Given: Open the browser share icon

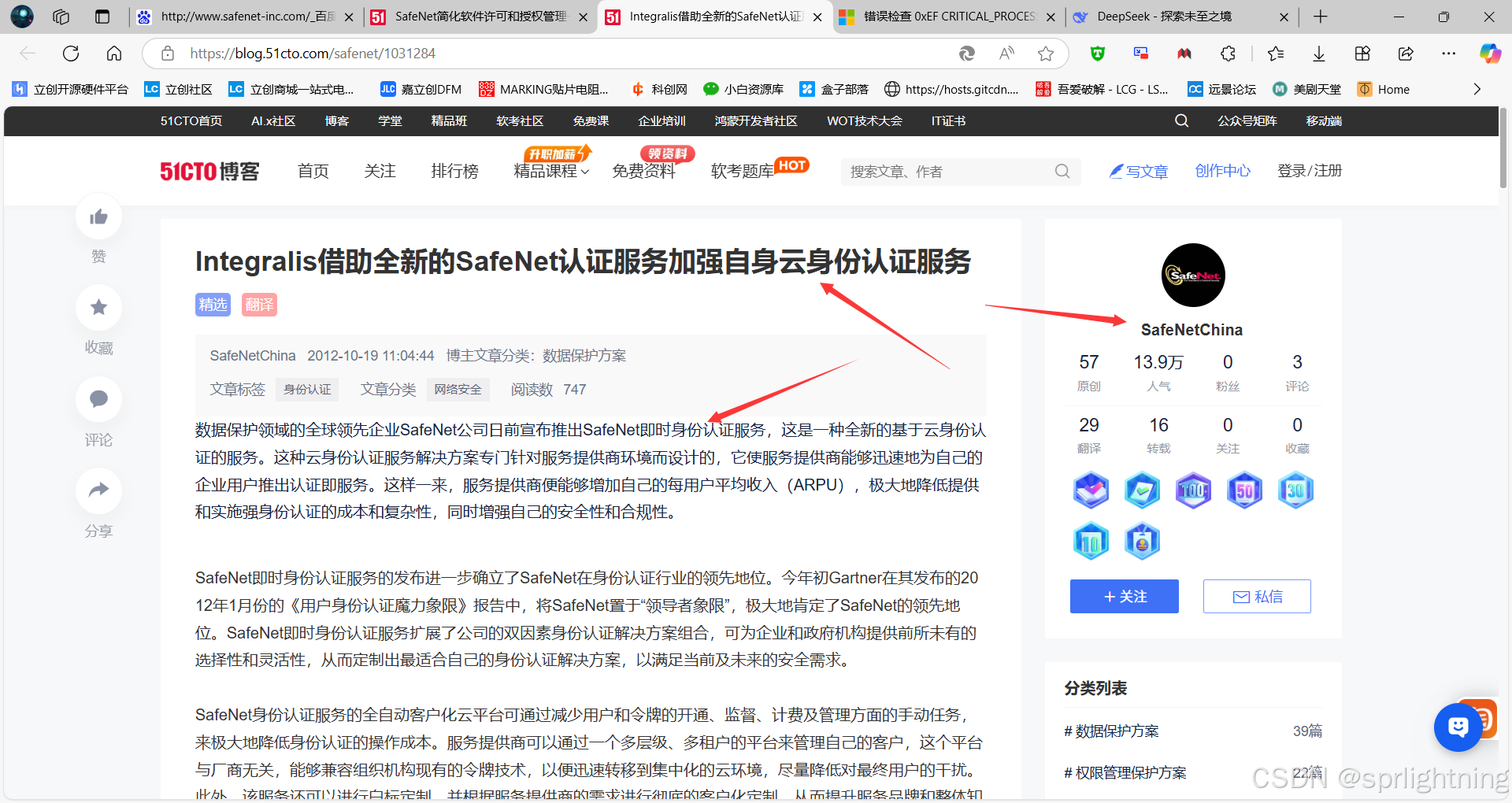Looking at the screenshot, I should coord(1406,54).
